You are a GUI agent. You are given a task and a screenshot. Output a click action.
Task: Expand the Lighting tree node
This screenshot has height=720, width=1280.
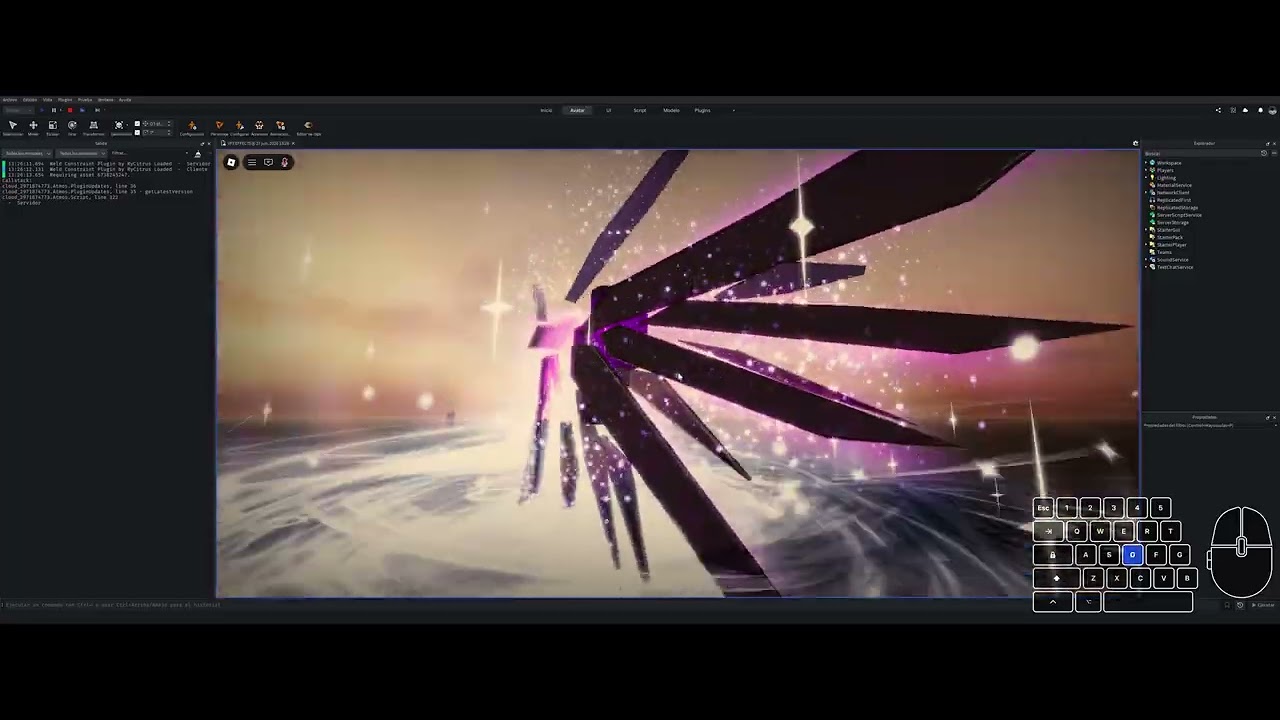point(1146,177)
